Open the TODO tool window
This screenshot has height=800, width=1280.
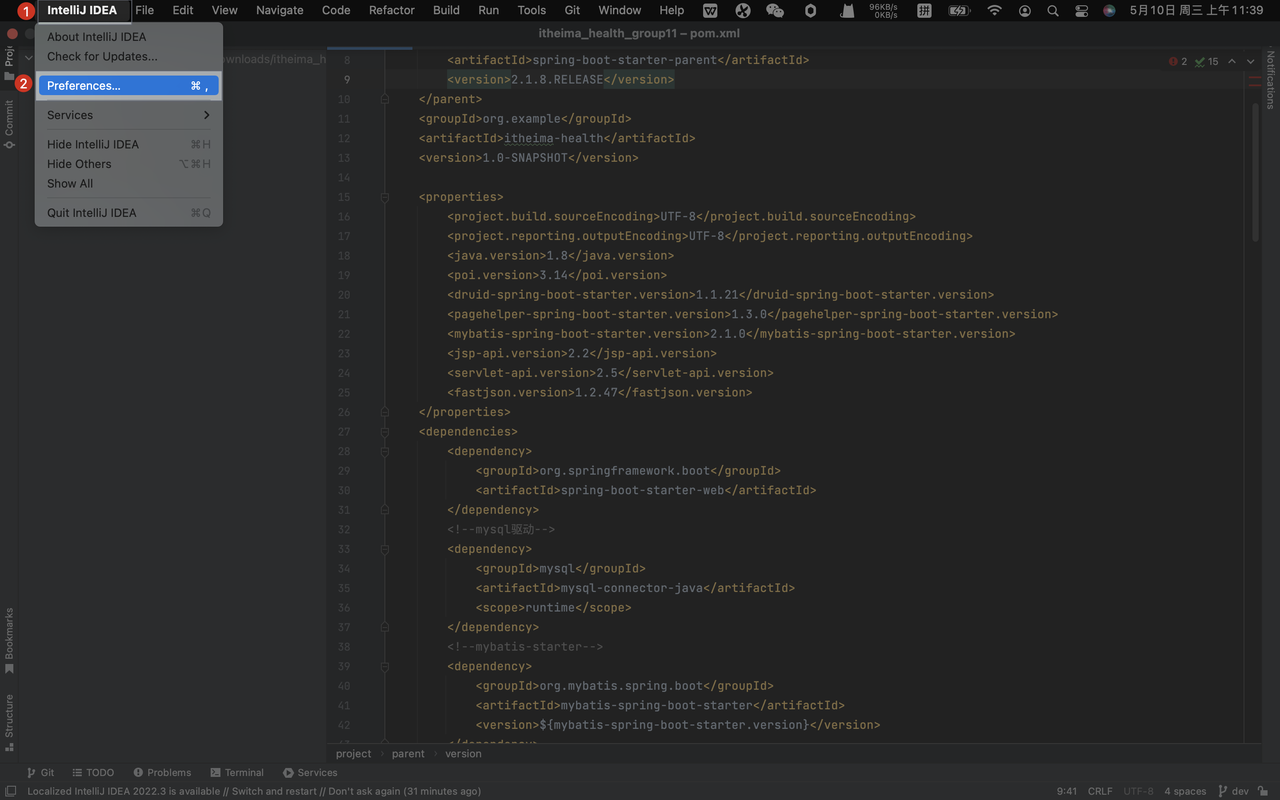click(x=93, y=772)
